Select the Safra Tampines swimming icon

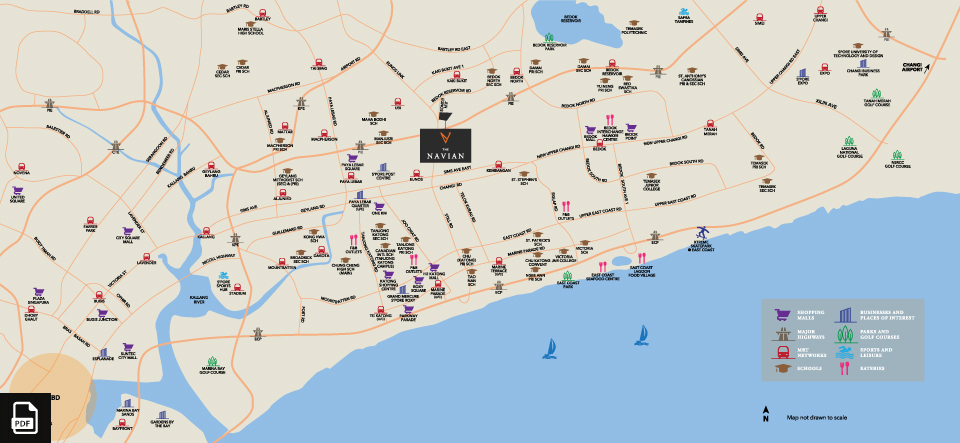[684, 12]
